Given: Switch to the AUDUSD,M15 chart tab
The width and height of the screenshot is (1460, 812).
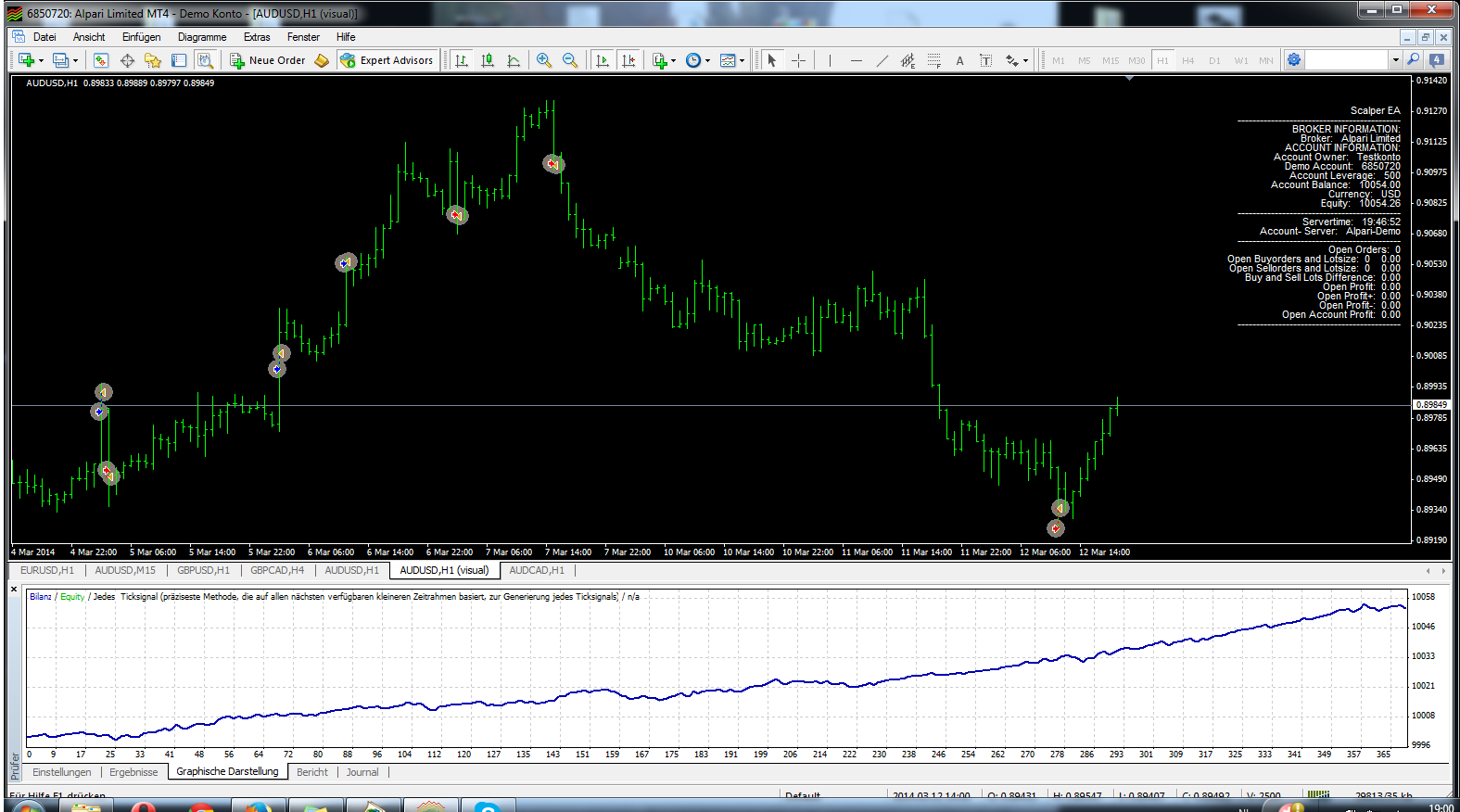Looking at the screenshot, I should pyautogui.click(x=125, y=570).
